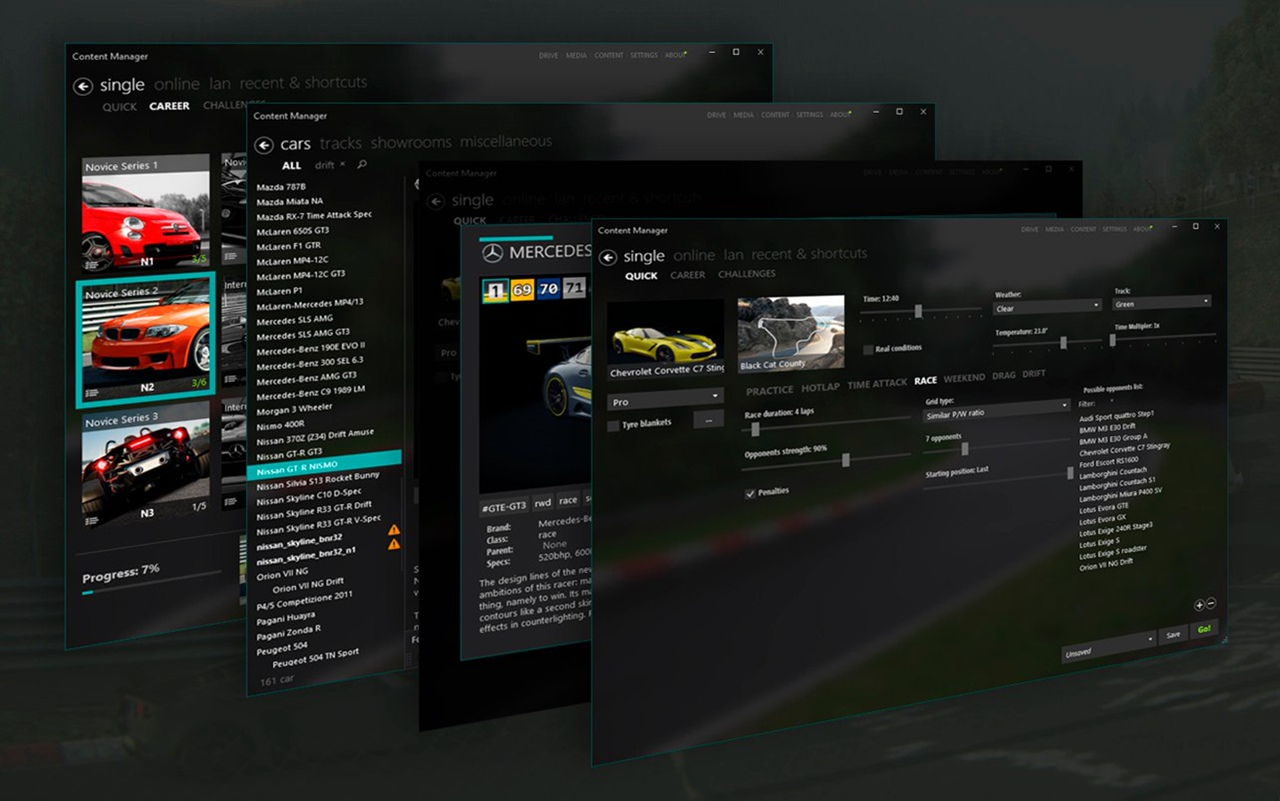Click the Go! button

(1204, 629)
